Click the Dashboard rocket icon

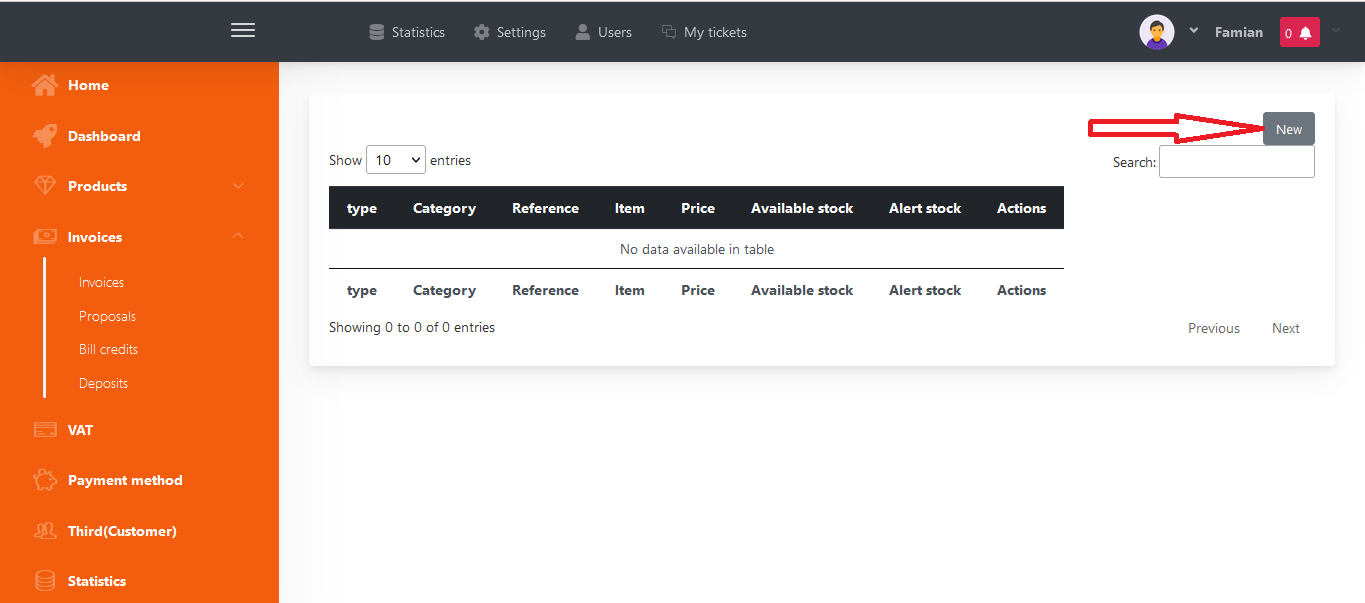[x=44, y=136]
